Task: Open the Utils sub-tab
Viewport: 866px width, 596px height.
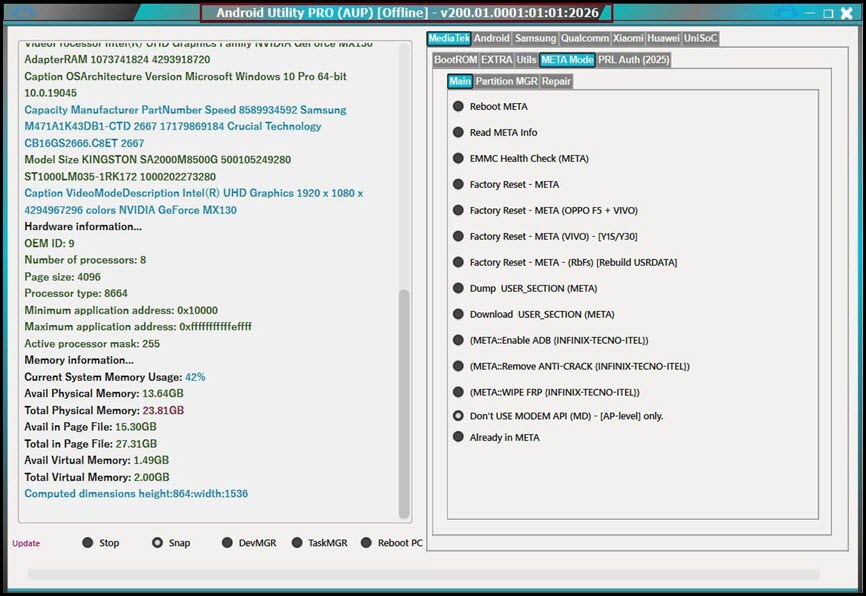Action: point(526,60)
